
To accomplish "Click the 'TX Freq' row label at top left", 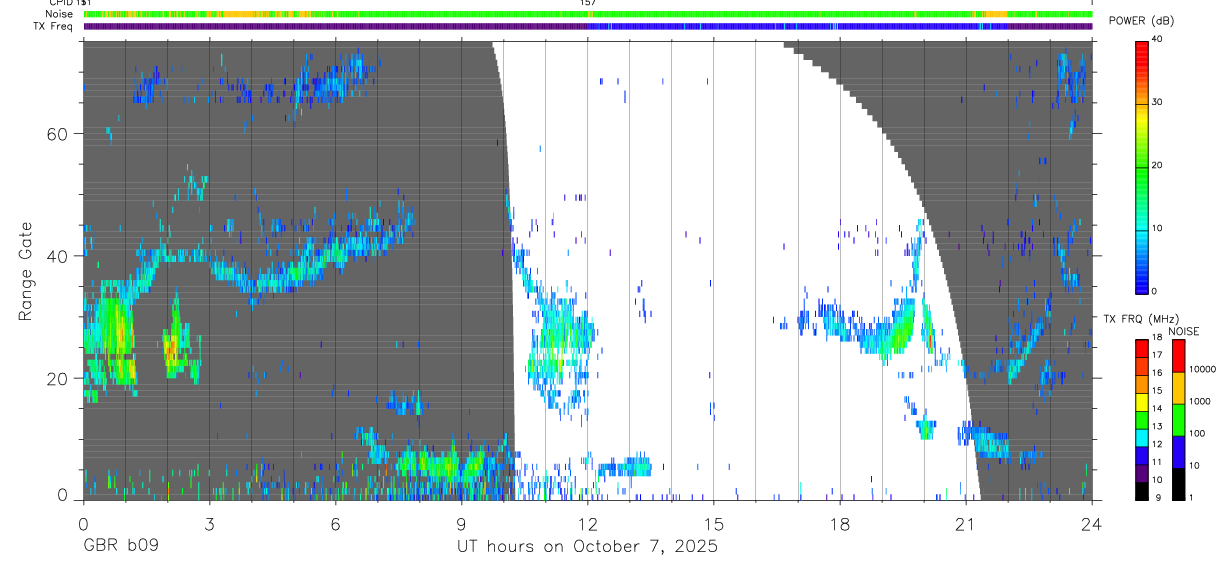I will [x=55, y=26].
